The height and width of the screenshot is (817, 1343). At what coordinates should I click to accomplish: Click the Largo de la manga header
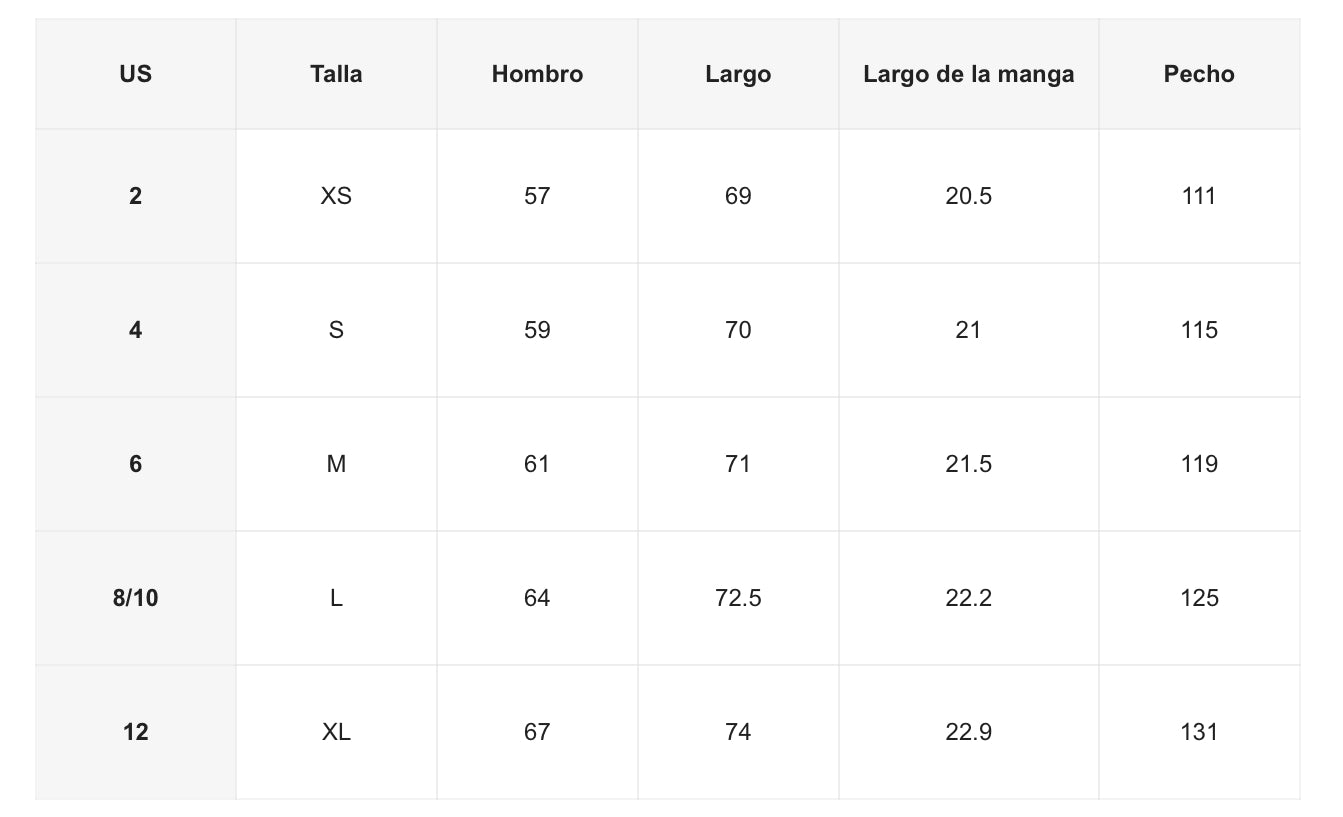pos(968,74)
